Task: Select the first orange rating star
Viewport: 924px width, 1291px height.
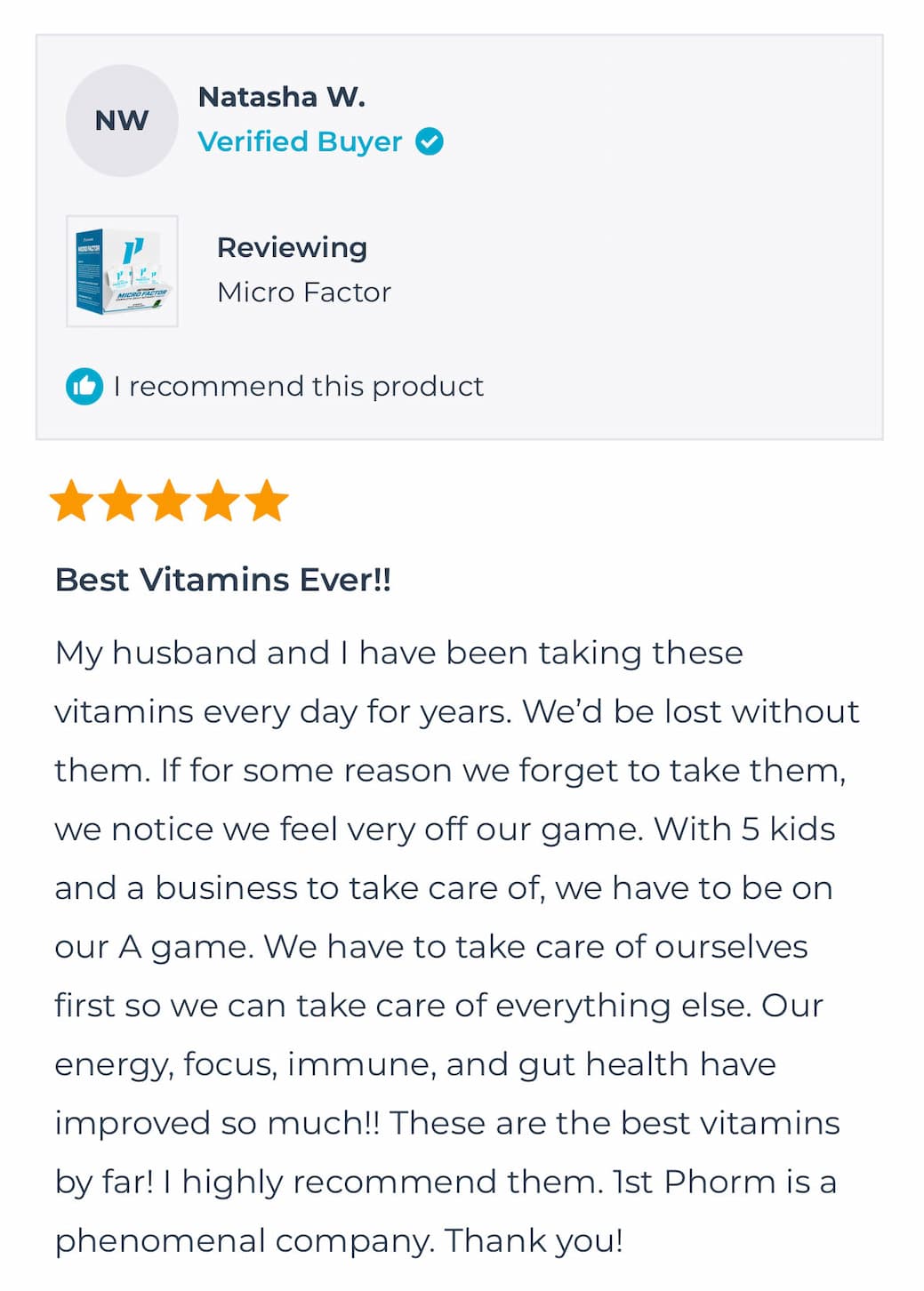Action: (x=71, y=501)
